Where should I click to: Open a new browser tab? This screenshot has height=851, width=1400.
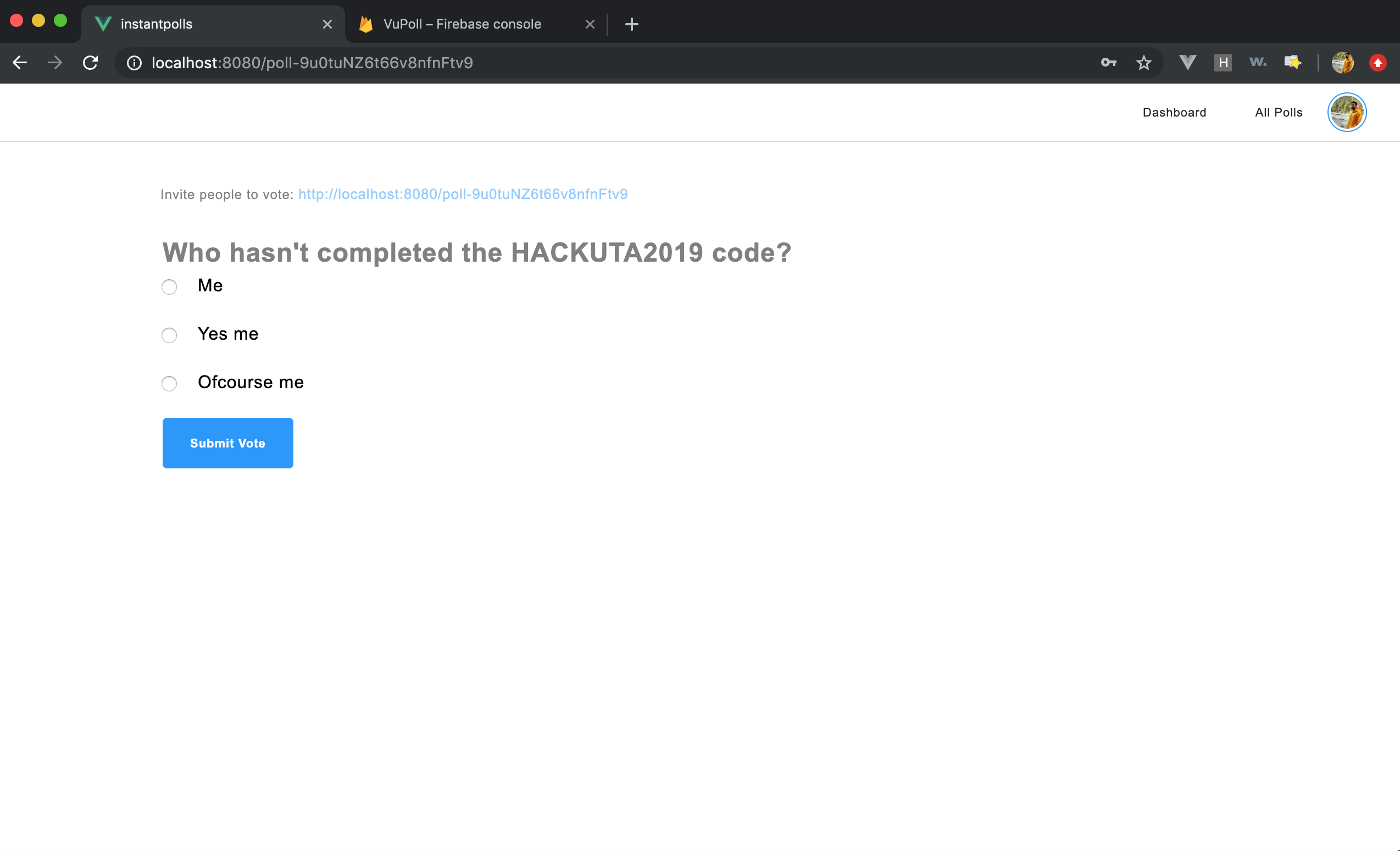coord(631,24)
